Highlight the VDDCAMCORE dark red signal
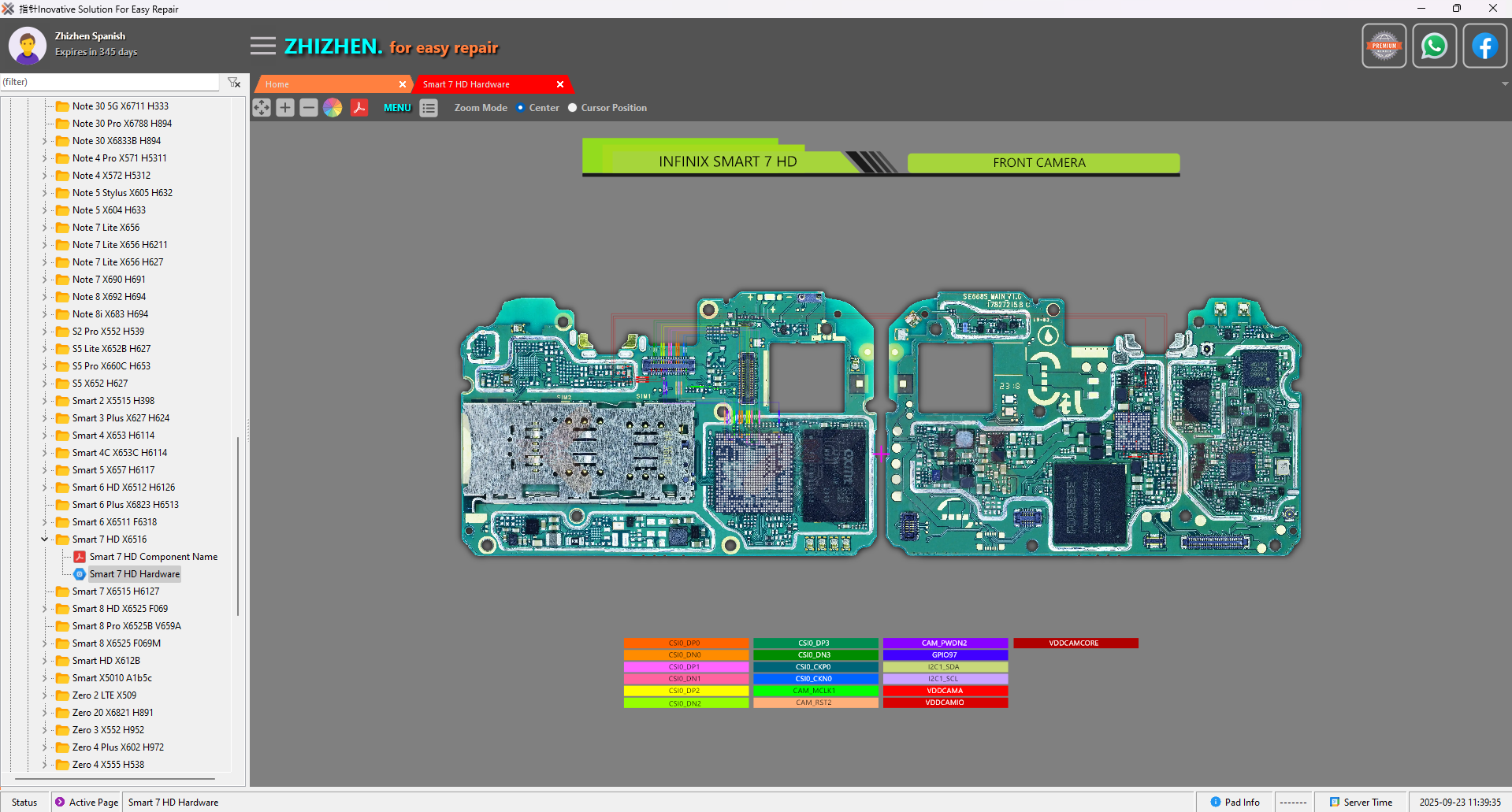This screenshot has width=1512, height=812. point(1075,643)
